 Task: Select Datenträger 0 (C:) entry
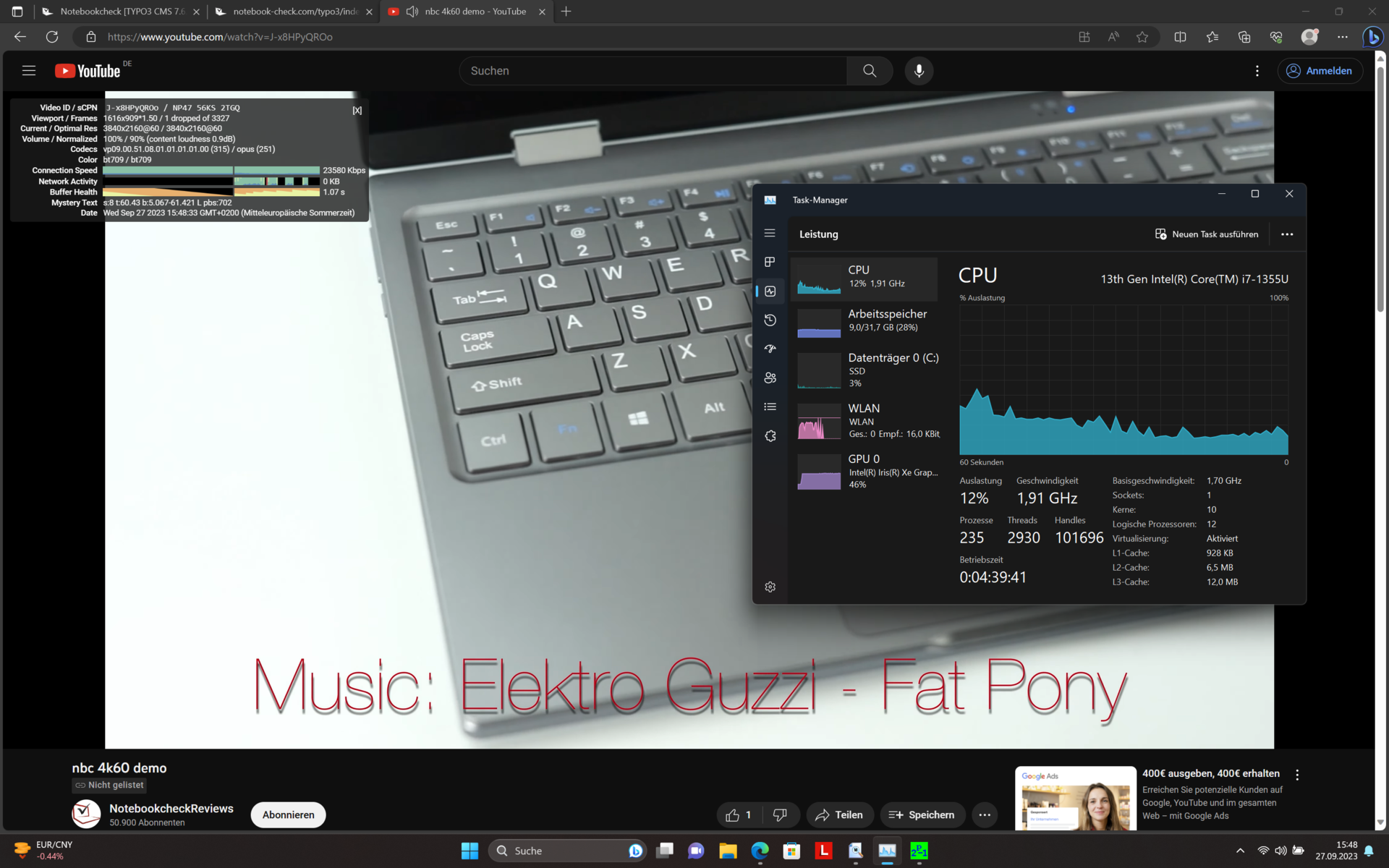click(x=864, y=370)
